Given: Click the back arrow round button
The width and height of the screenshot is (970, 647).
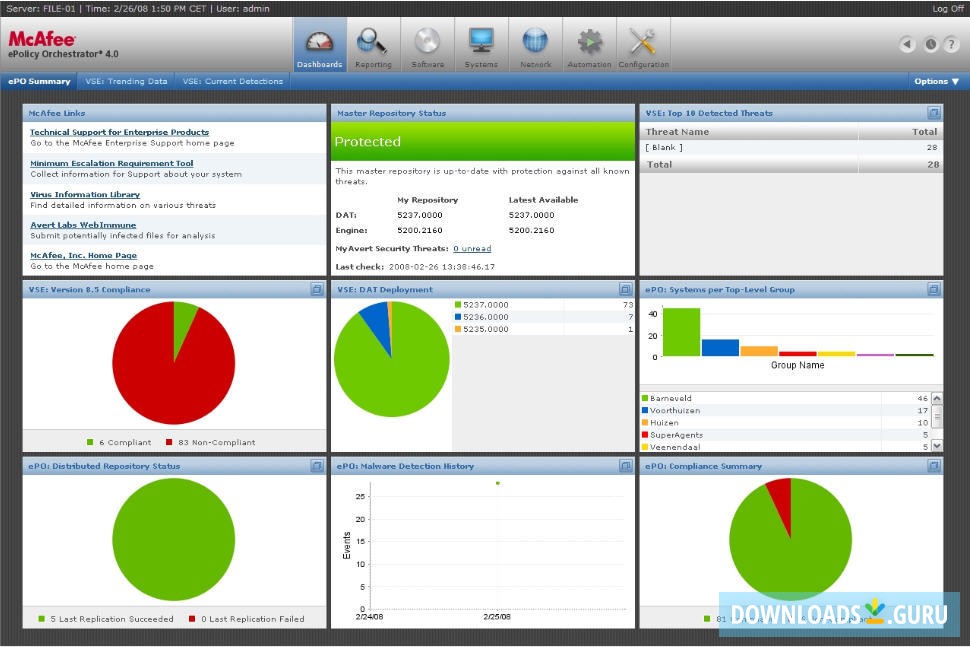Looking at the screenshot, I should pyautogui.click(x=908, y=44).
